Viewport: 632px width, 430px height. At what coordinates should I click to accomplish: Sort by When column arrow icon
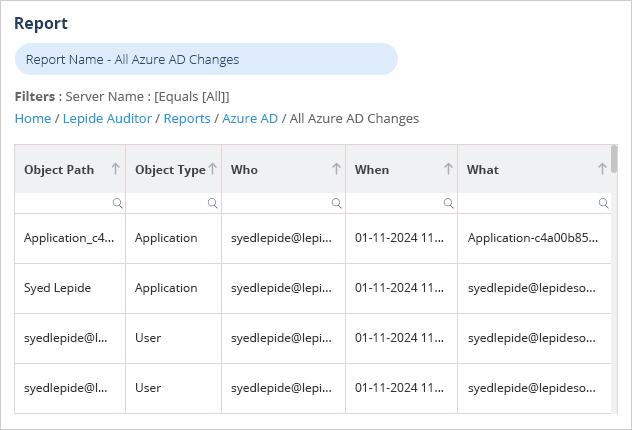(x=448, y=168)
